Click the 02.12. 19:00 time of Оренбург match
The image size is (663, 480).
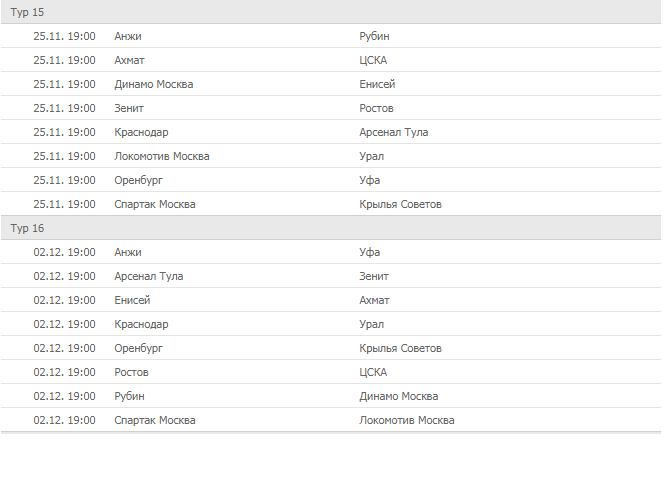point(64,348)
